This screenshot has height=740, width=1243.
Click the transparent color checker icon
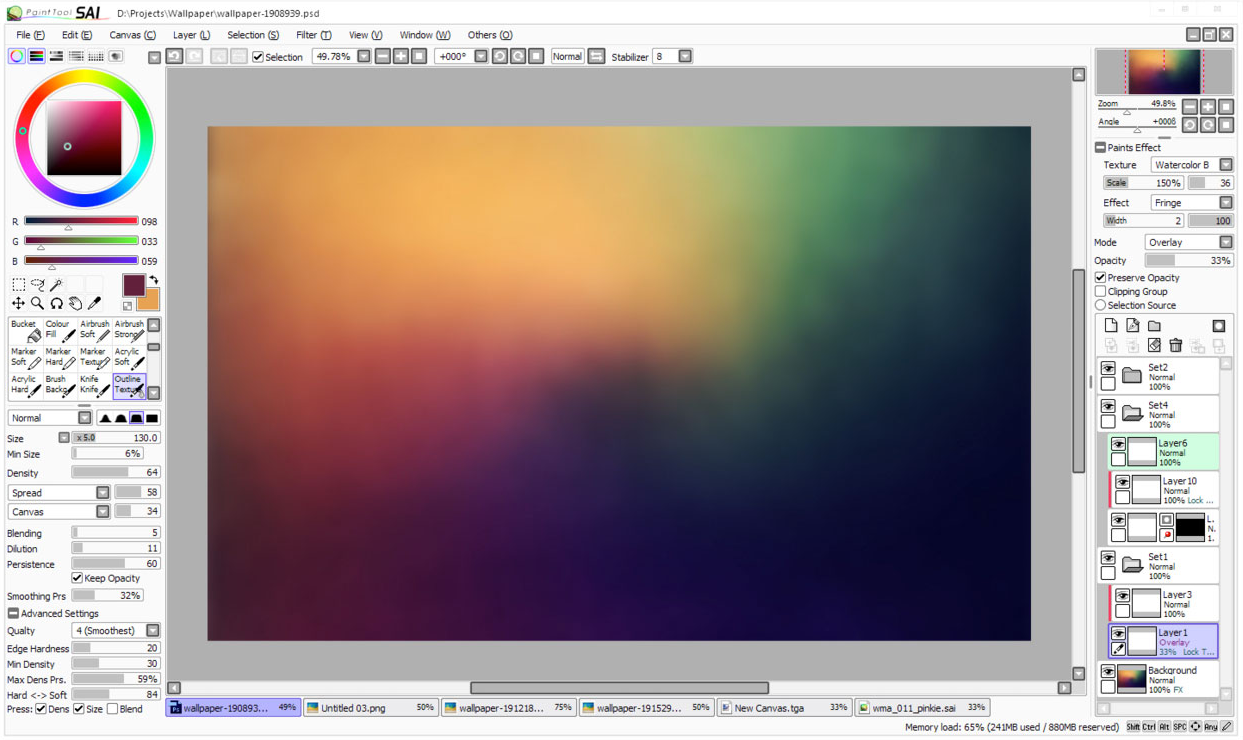coord(128,306)
